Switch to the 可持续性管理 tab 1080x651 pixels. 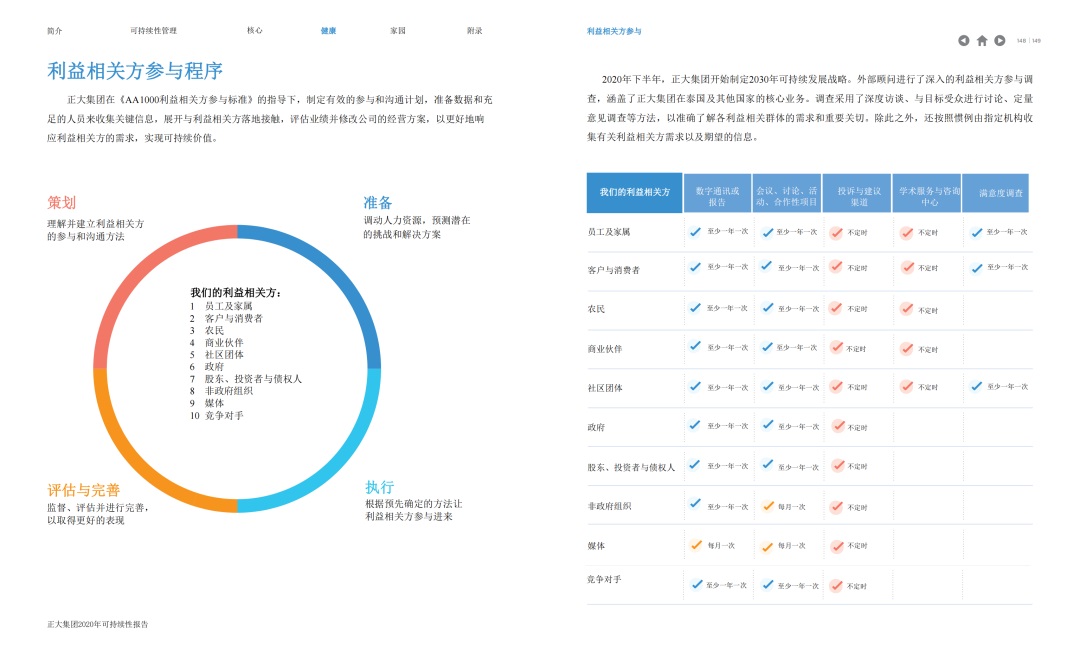click(153, 31)
